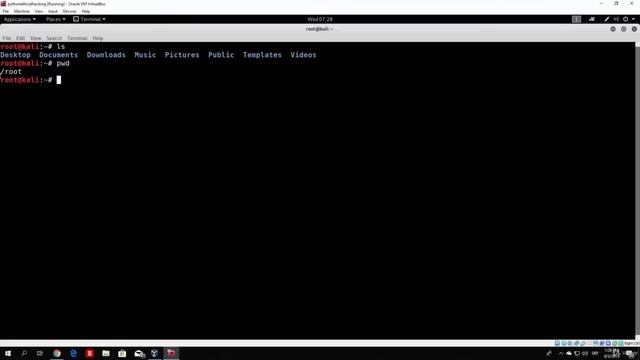Click the Desktop directory name in terminal

pyautogui.click(x=16, y=55)
